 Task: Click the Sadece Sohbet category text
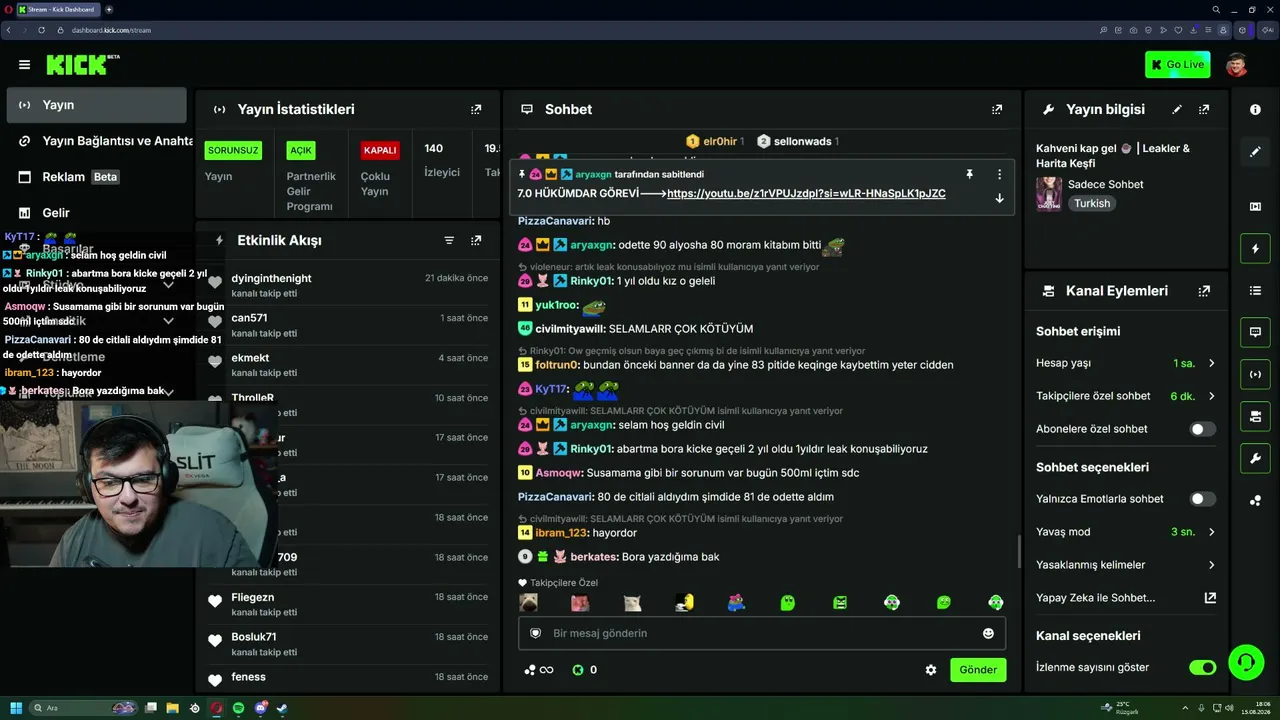coord(1105,184)
